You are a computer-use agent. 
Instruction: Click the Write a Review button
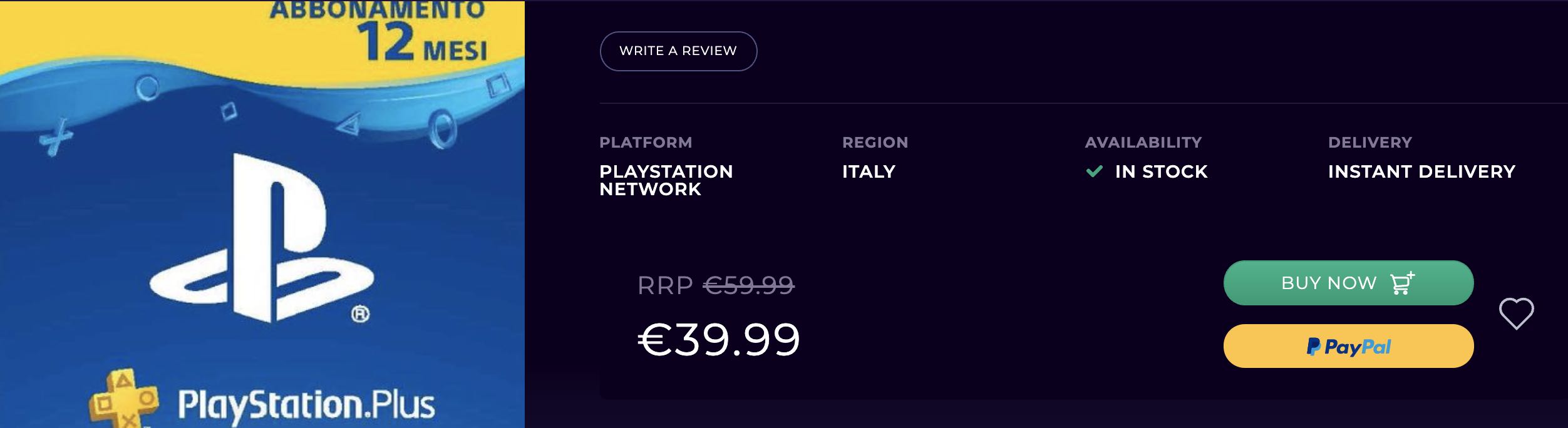point(678,51)
